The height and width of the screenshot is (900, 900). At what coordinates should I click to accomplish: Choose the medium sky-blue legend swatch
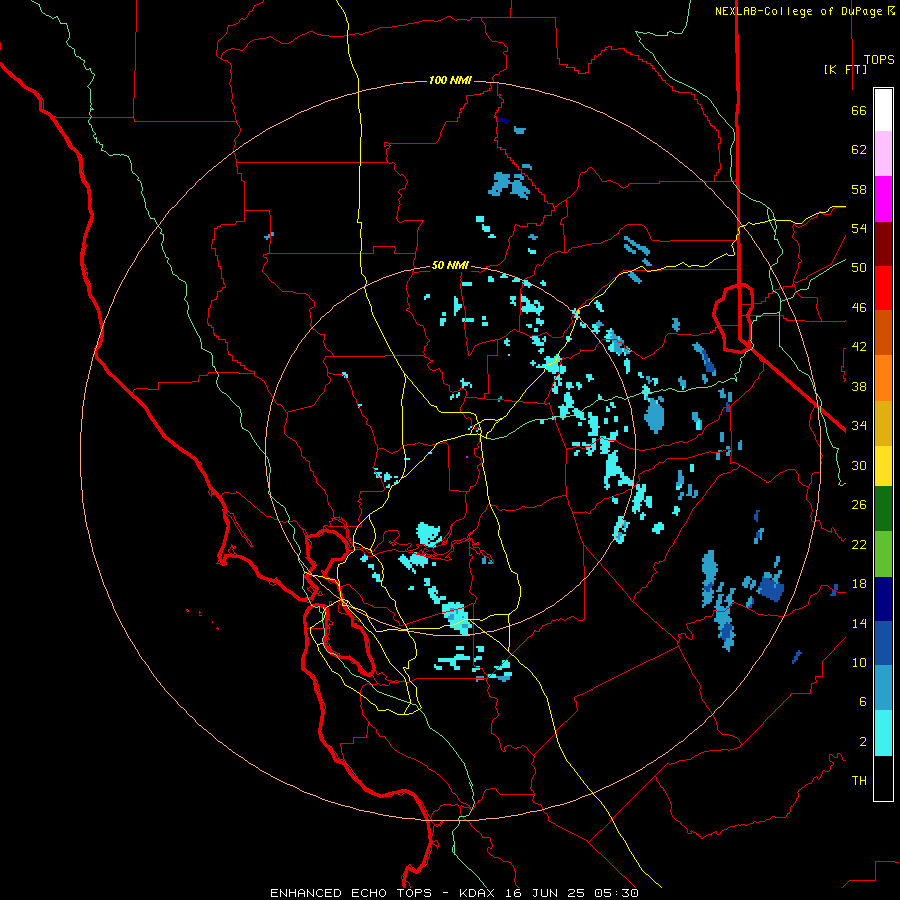pyautogui.click(x=883, y=688)
